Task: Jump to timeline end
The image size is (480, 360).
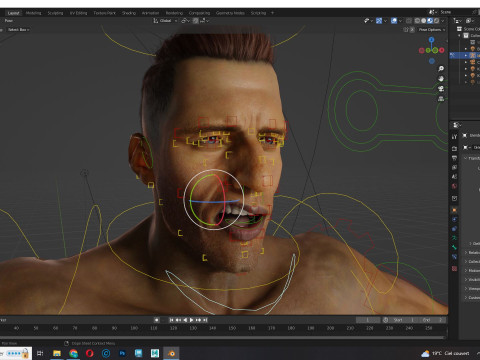Action: point(205,320)
